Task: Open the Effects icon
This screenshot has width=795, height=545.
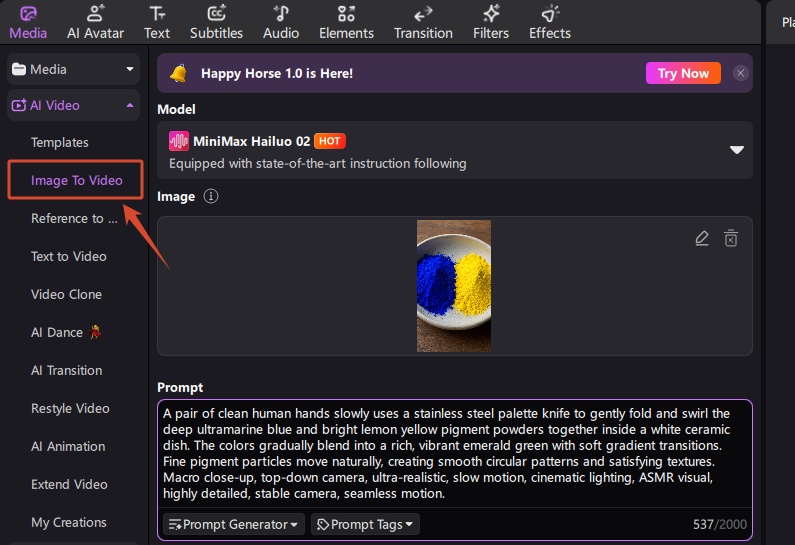Action: click(x=550, y=13)
